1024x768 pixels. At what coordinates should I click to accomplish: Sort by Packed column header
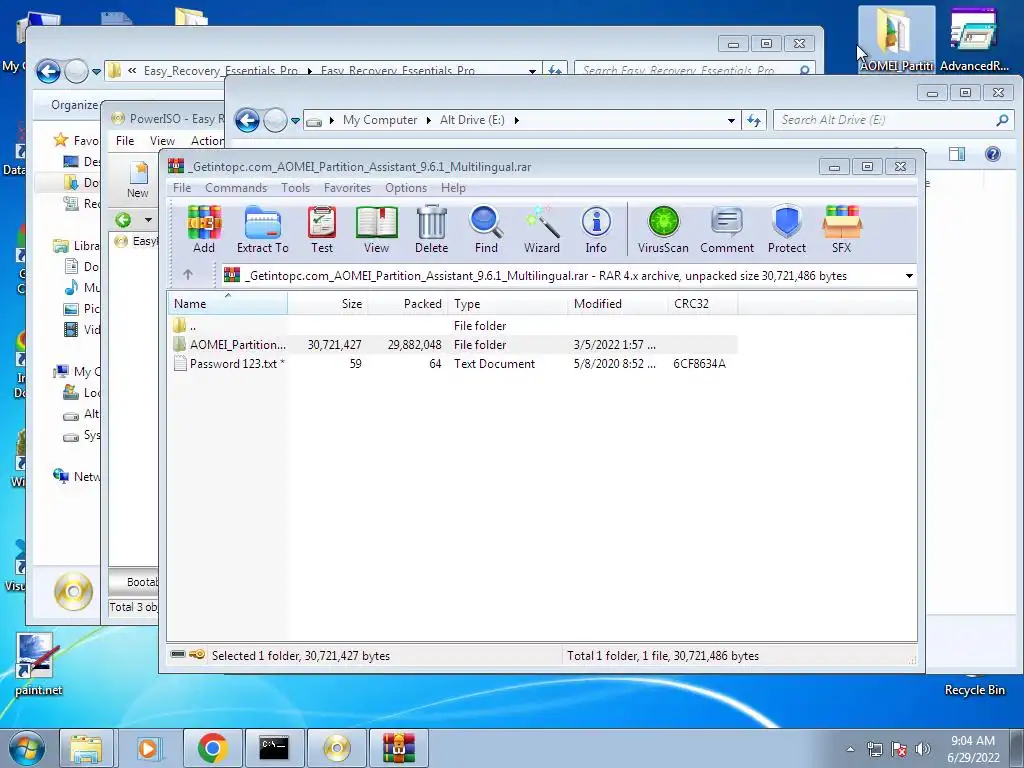pyautogui.click(x=408, y=304)
